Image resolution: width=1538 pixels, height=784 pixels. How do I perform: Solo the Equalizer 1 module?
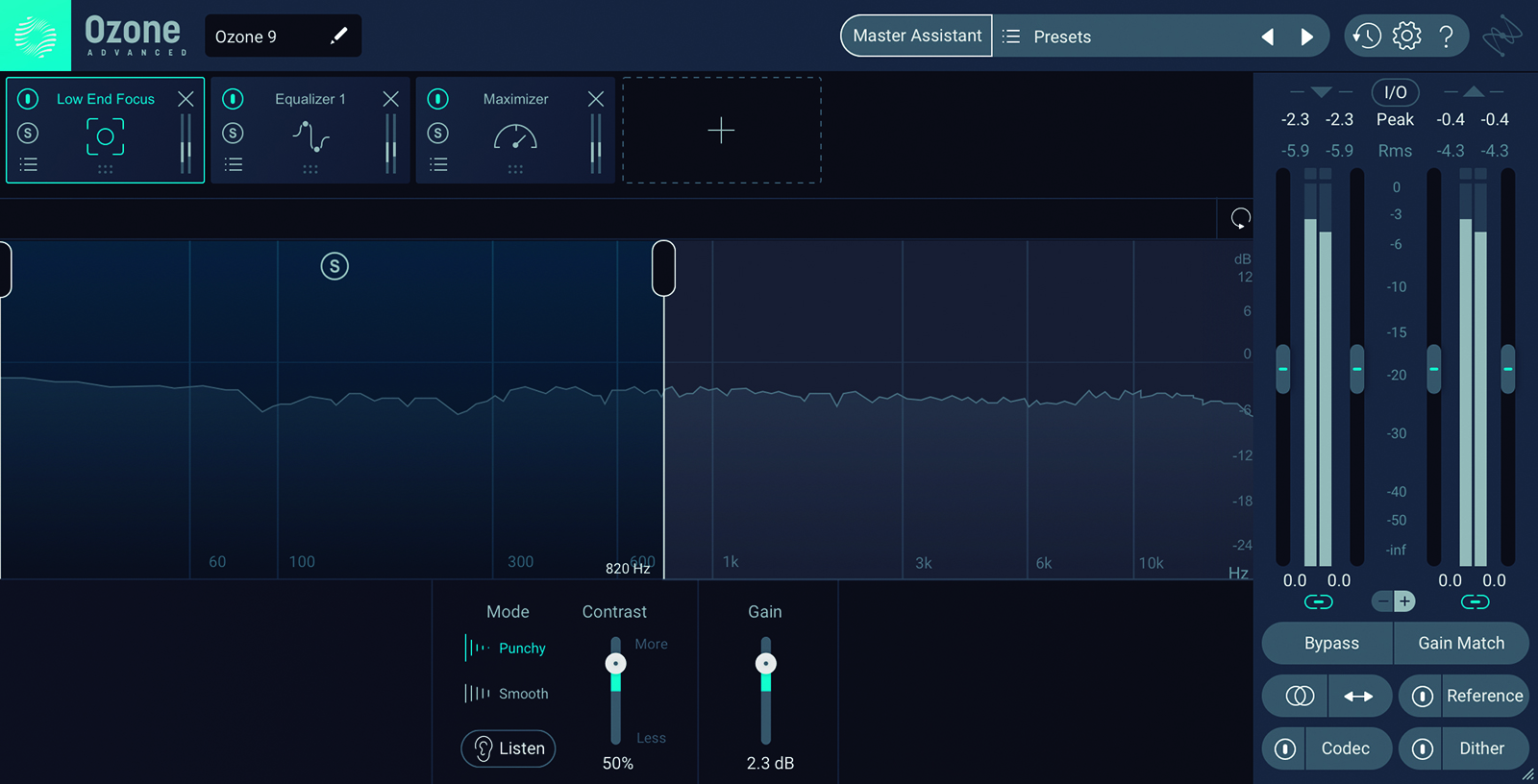233,133
